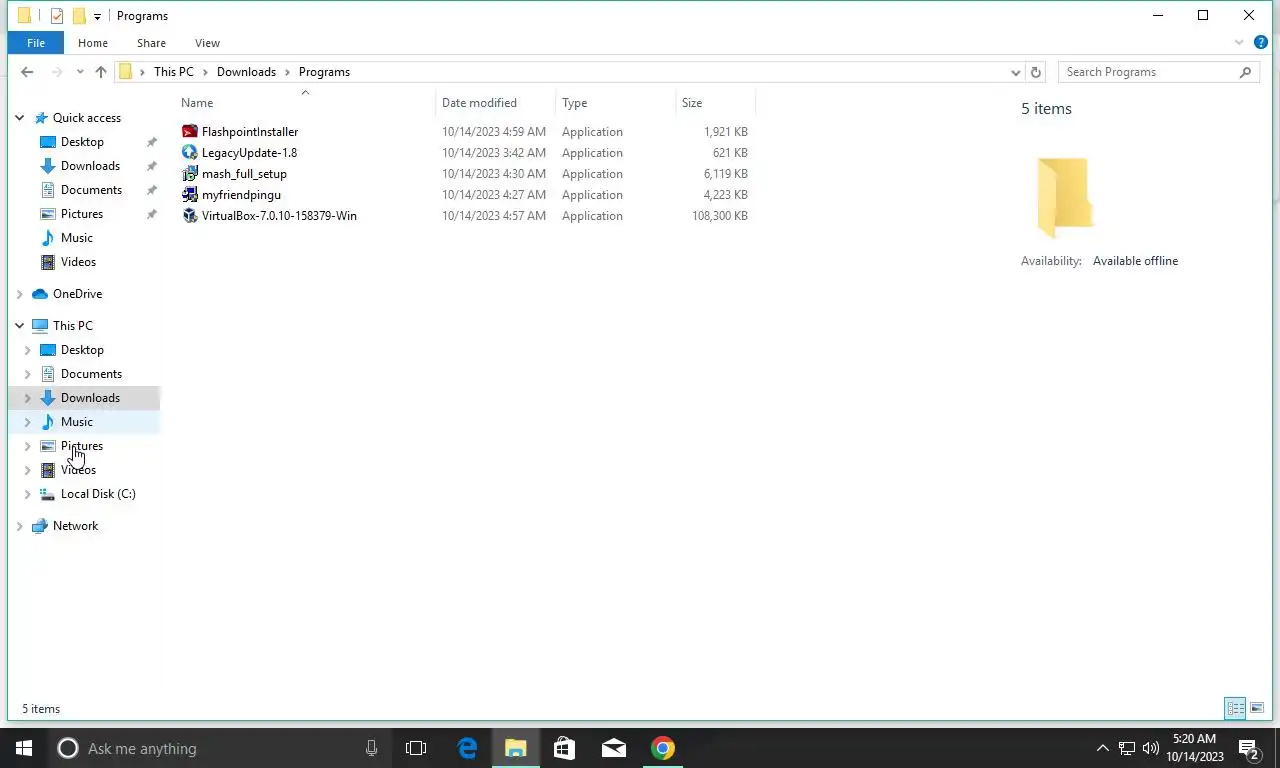Viewport: 1280px width, 768px height.
Task: Switch to the Share ribbon tab
Action: 151,43
